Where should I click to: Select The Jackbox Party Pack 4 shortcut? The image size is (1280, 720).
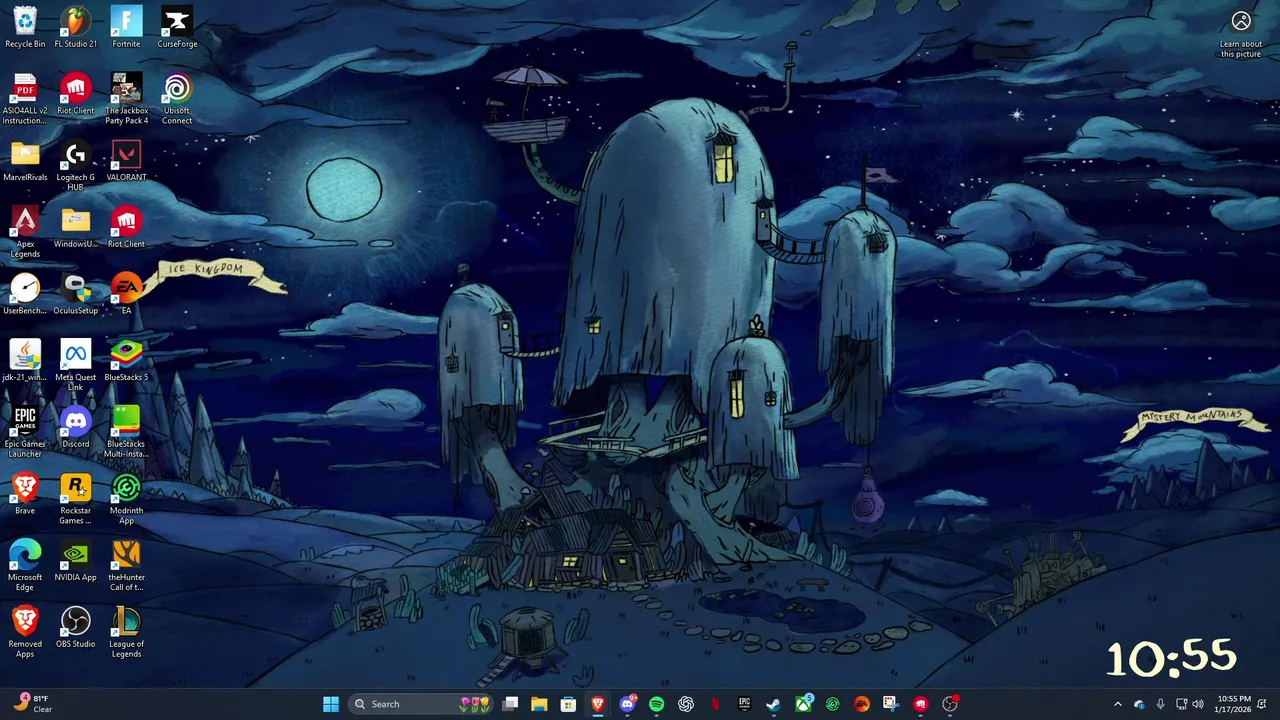click(126, 99)
